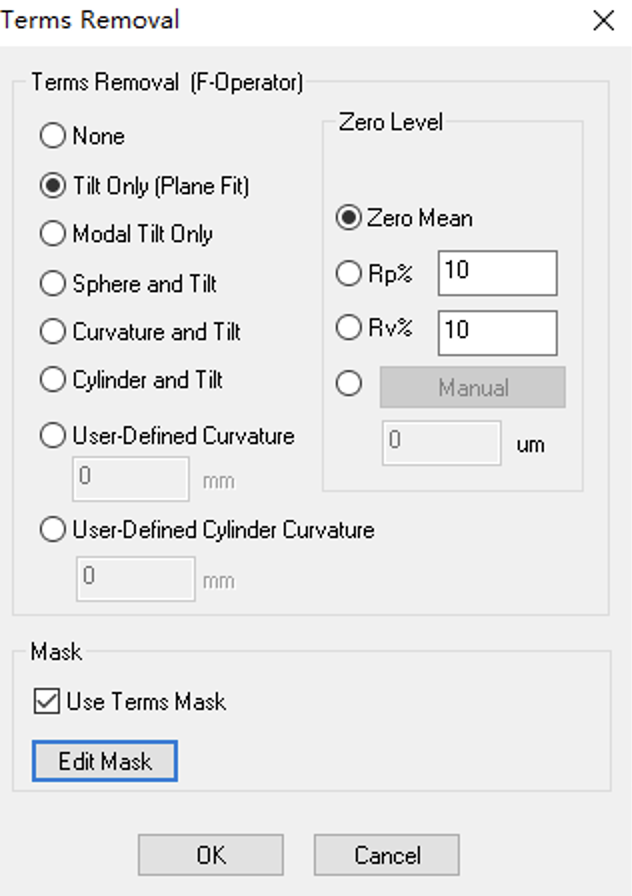Image resolution: width=632 pixels, height=896 pixels.
Task: Select Curvature and Tilt removal
Action: 53,332
